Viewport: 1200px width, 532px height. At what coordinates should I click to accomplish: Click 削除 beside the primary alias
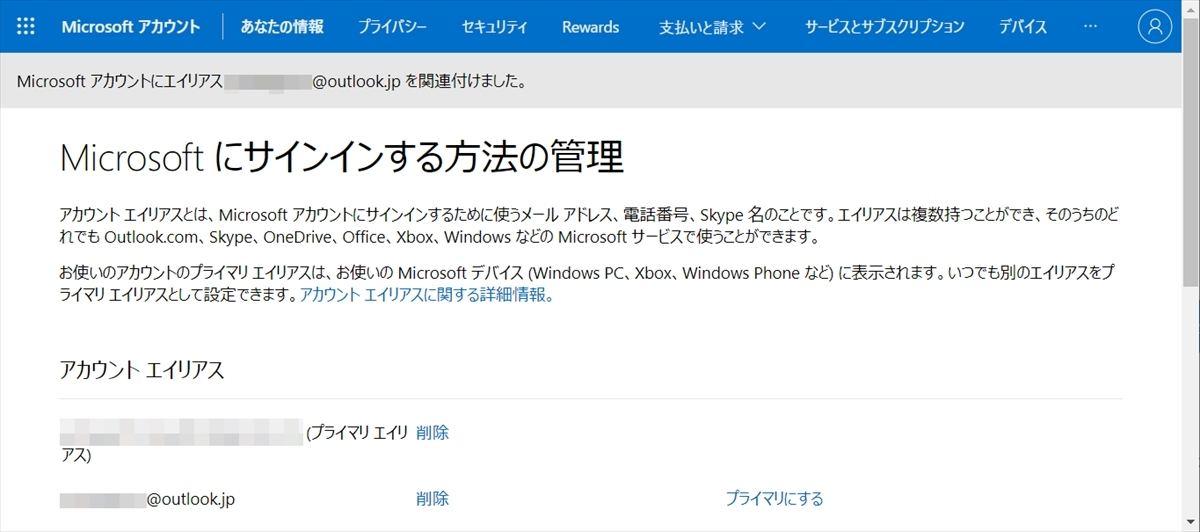point(432,433)
